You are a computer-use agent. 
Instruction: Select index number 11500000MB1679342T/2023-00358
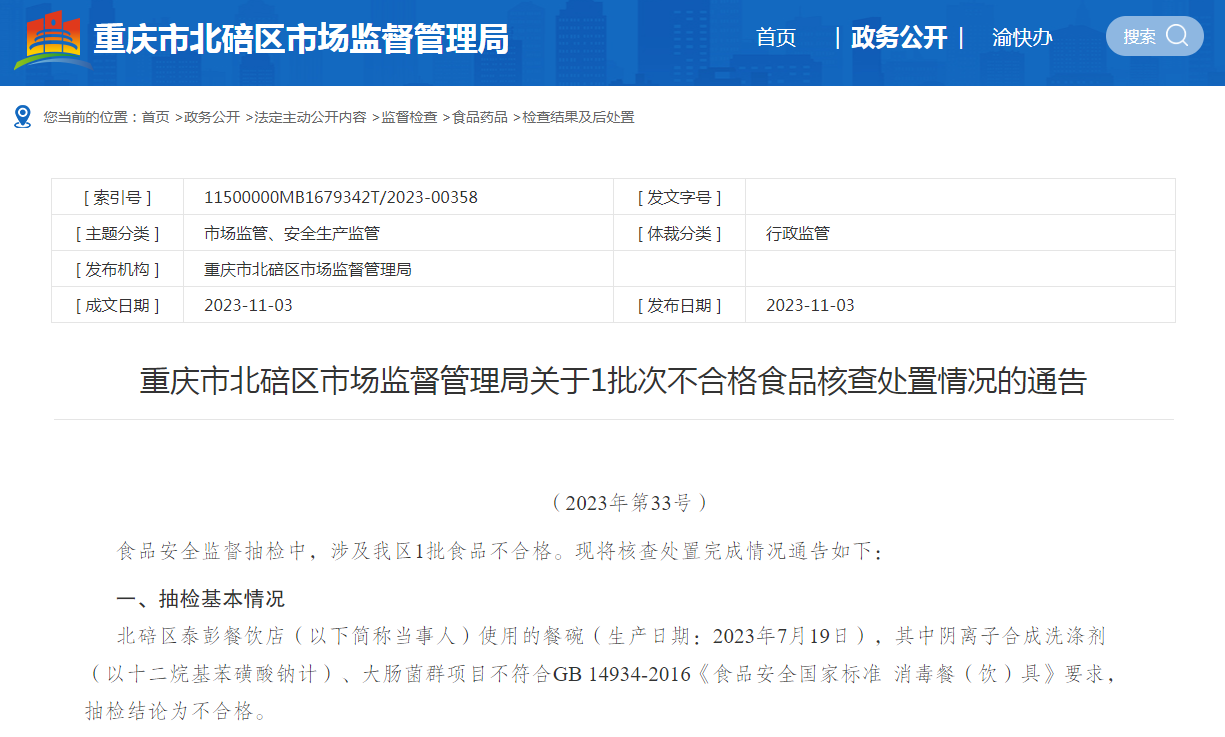[x=341, y=197]
